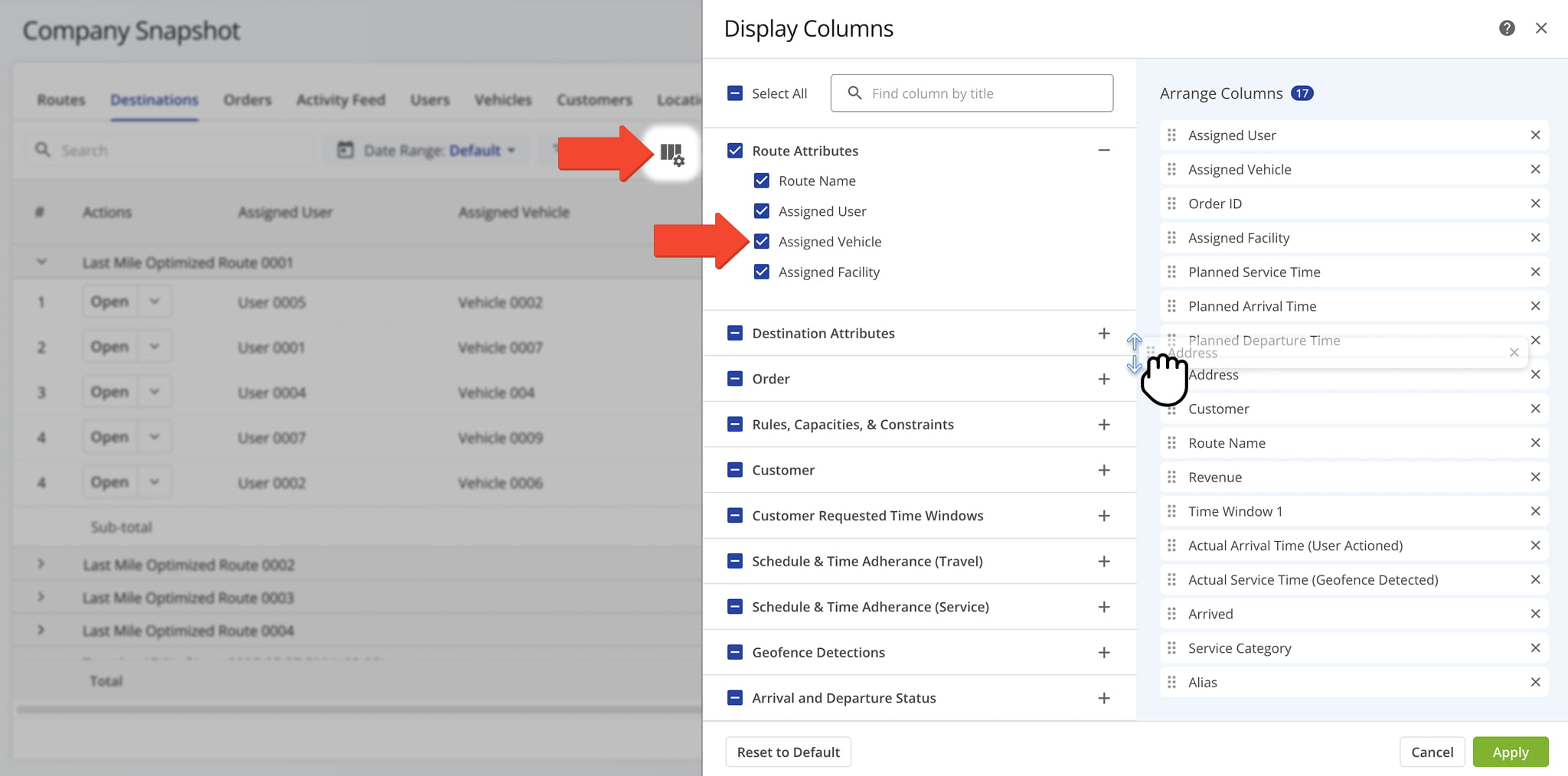Grab the drag handle of Planned Service Time
Screen dimensions: 1568x776
1171,272
